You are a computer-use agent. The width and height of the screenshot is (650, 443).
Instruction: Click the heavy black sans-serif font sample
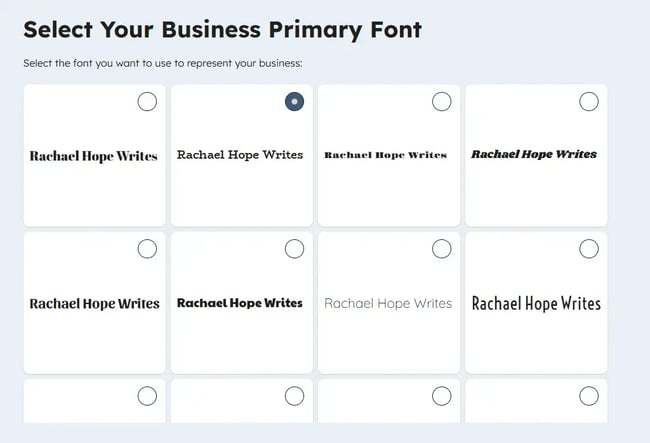click(240, 303)
